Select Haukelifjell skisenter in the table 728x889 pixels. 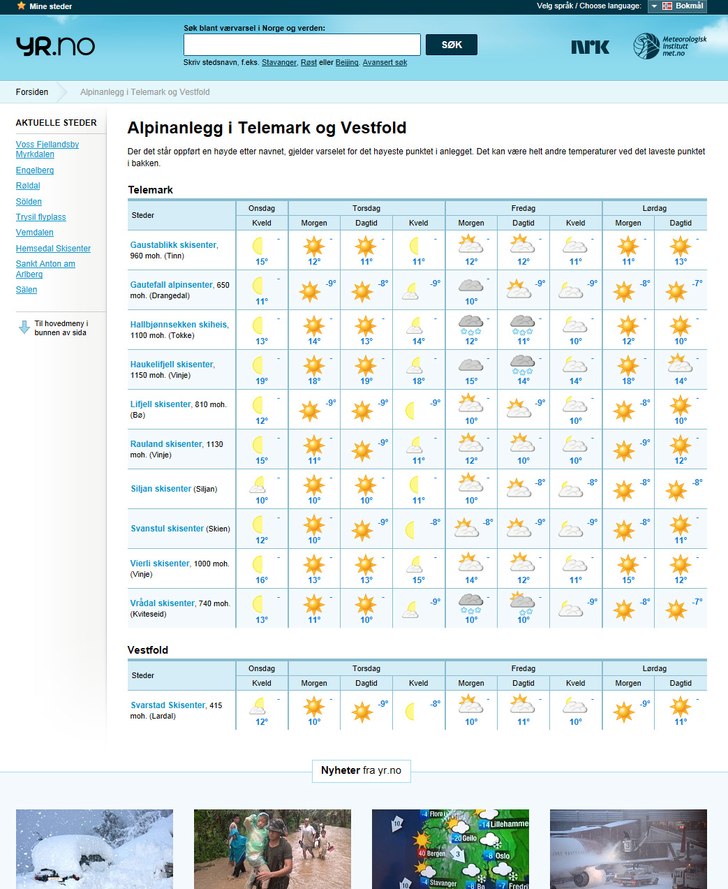click(172, 364)
